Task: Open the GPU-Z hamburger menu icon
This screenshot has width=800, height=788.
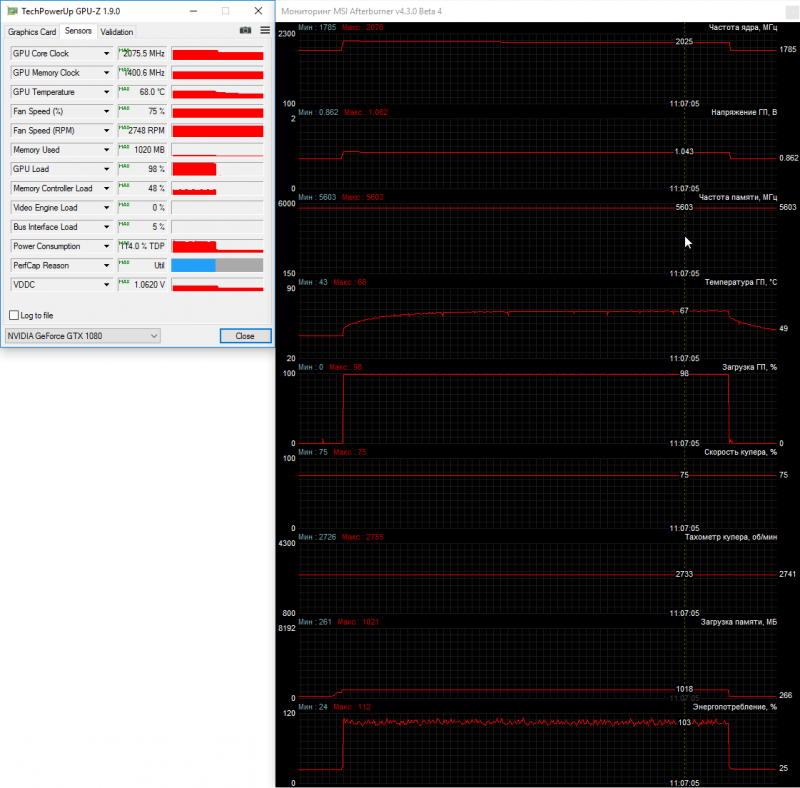Action: 265,31
